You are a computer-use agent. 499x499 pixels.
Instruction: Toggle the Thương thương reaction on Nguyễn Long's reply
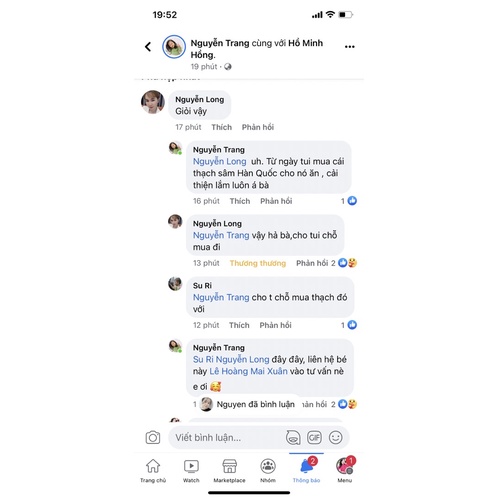258,263
